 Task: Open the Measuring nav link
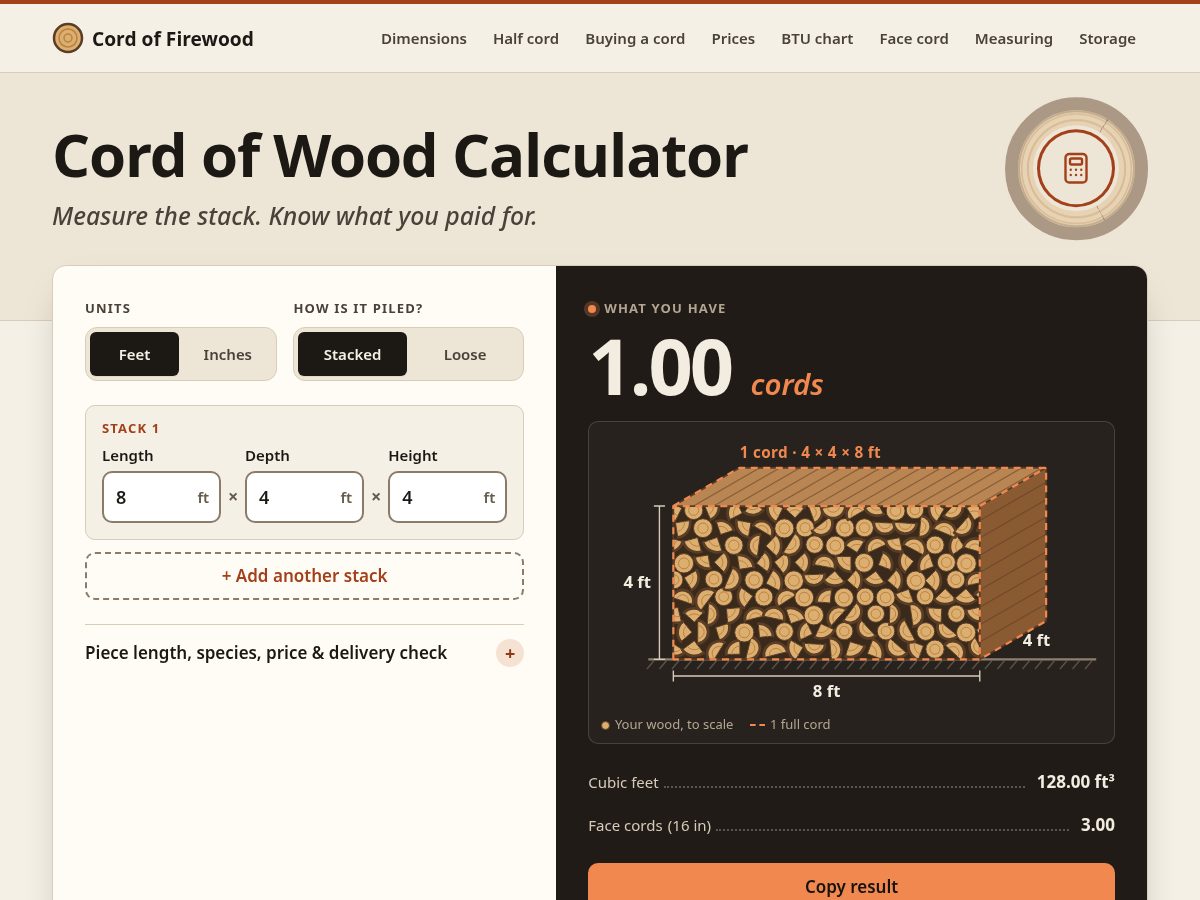[x=1014, y=38]
